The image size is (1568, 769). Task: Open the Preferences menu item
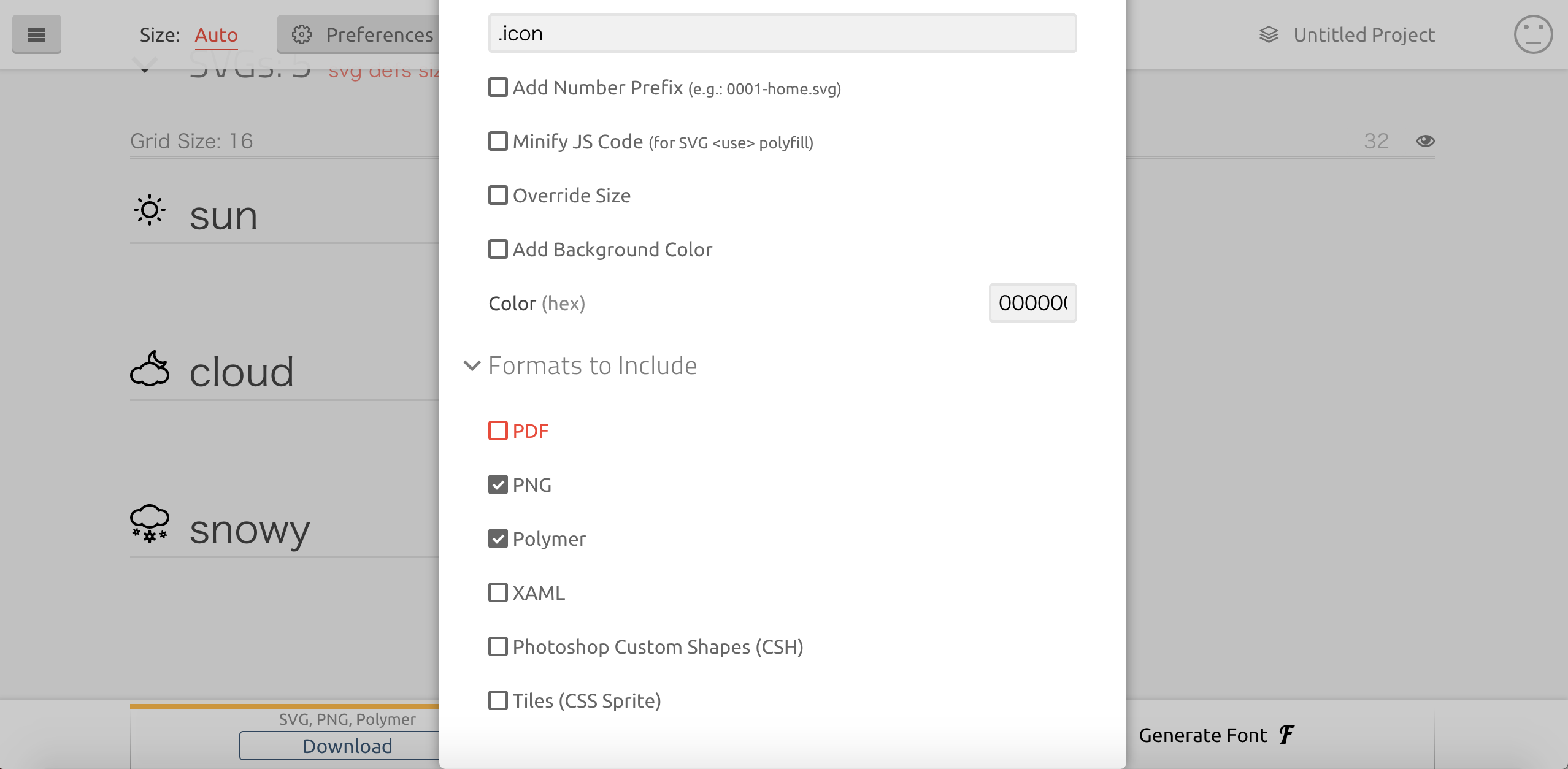(x=379, y=35)
